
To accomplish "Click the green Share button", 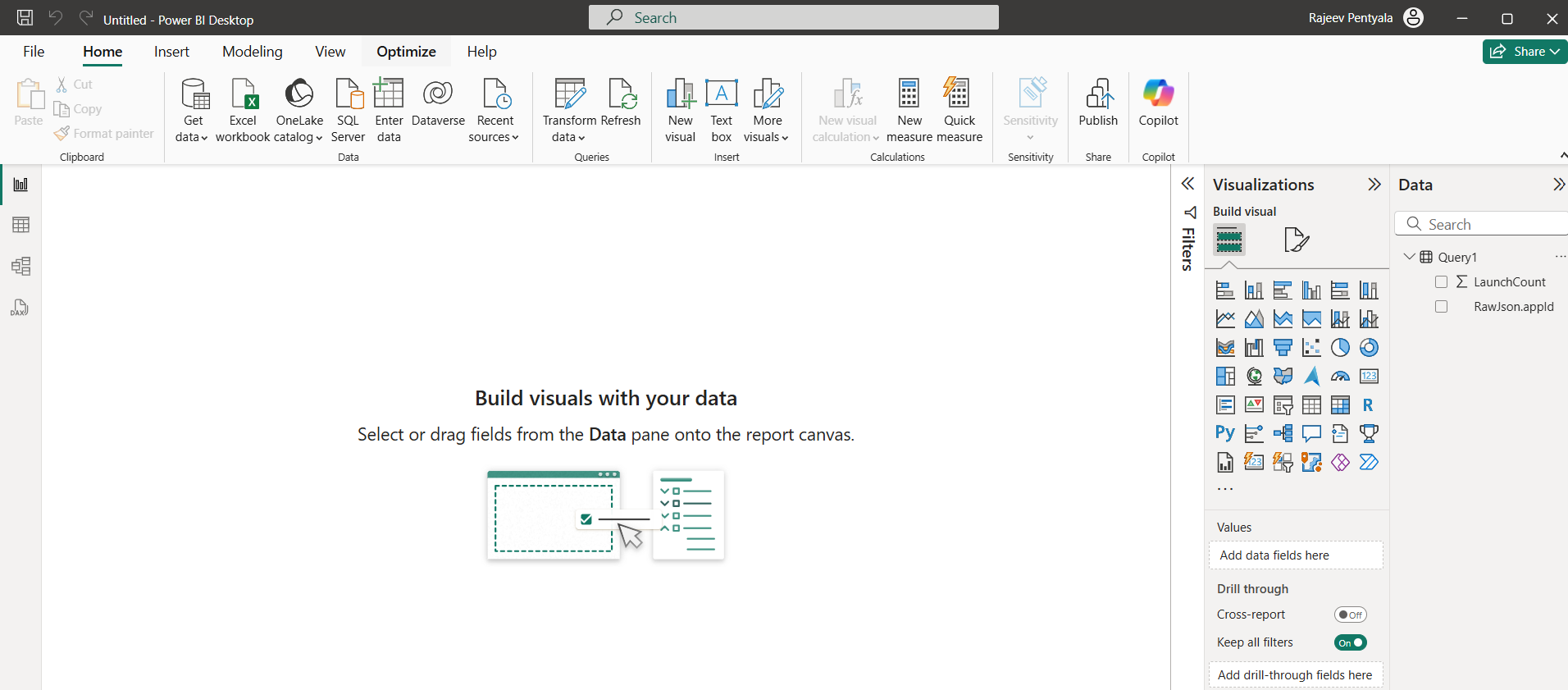I will pyautogui.click(x=1524, y=52).
